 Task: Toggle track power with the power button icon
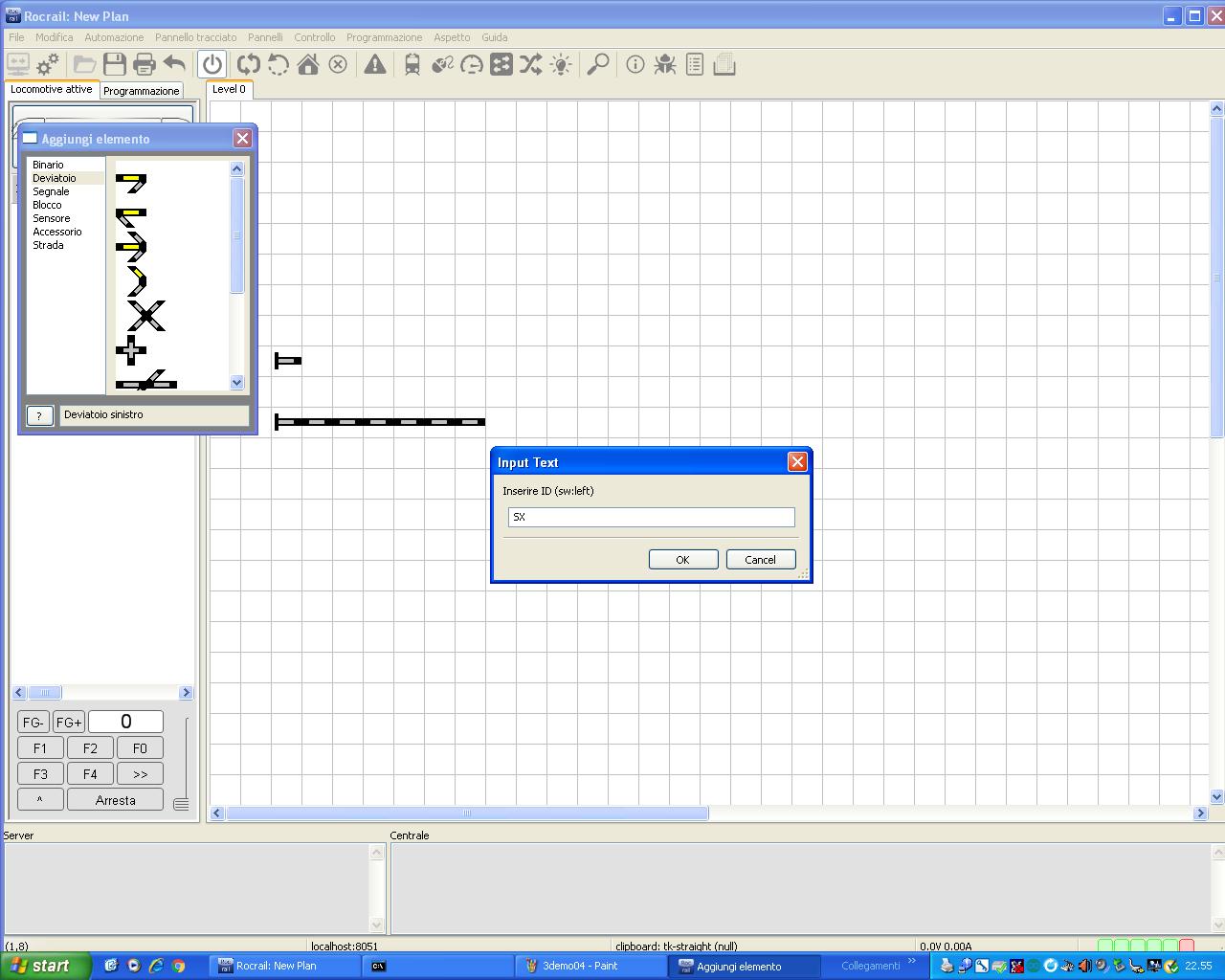point(212,65)
